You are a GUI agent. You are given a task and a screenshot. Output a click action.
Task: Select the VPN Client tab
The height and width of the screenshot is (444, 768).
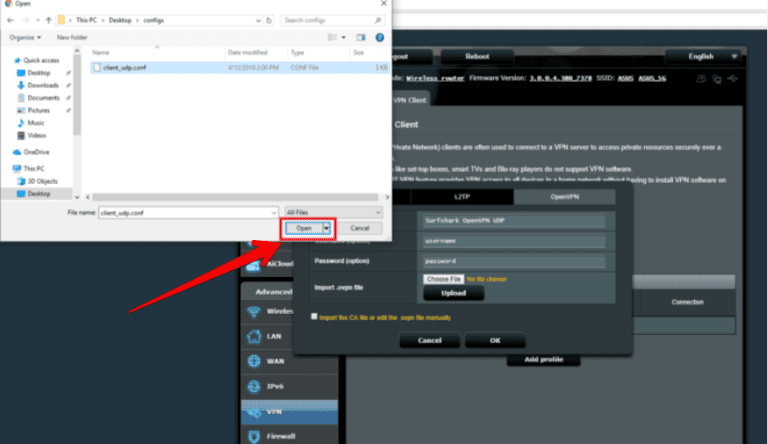coord(409,100)
